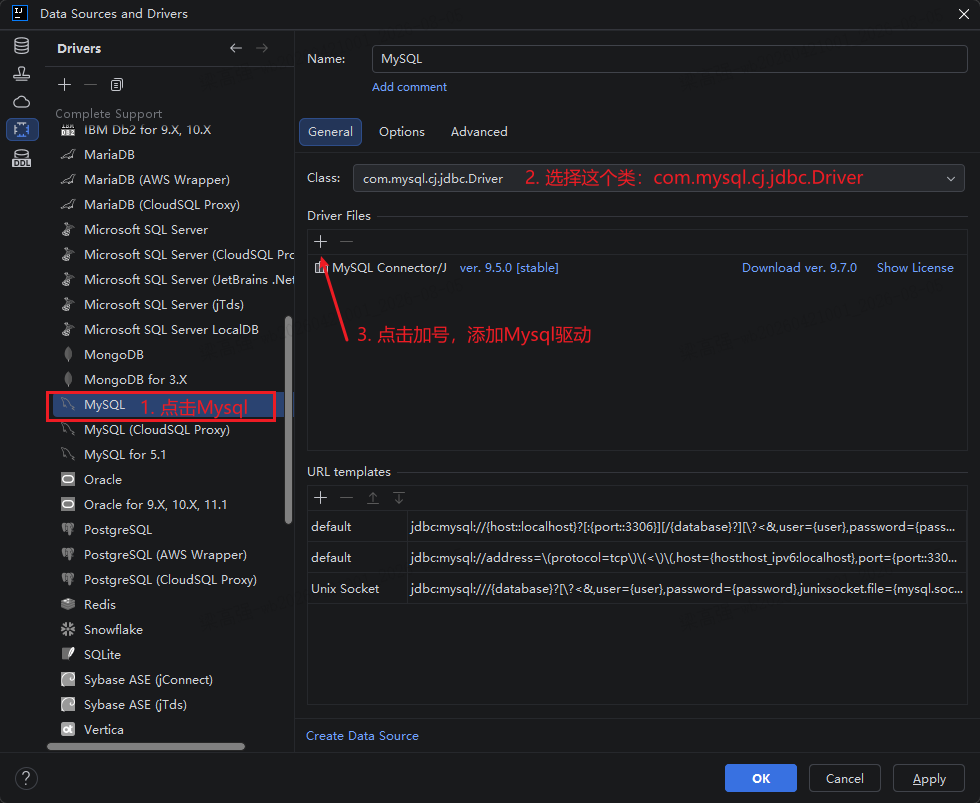
Task: Select Oracle for 9.X, 10.X, 11.1 driver
Action: 156,504
